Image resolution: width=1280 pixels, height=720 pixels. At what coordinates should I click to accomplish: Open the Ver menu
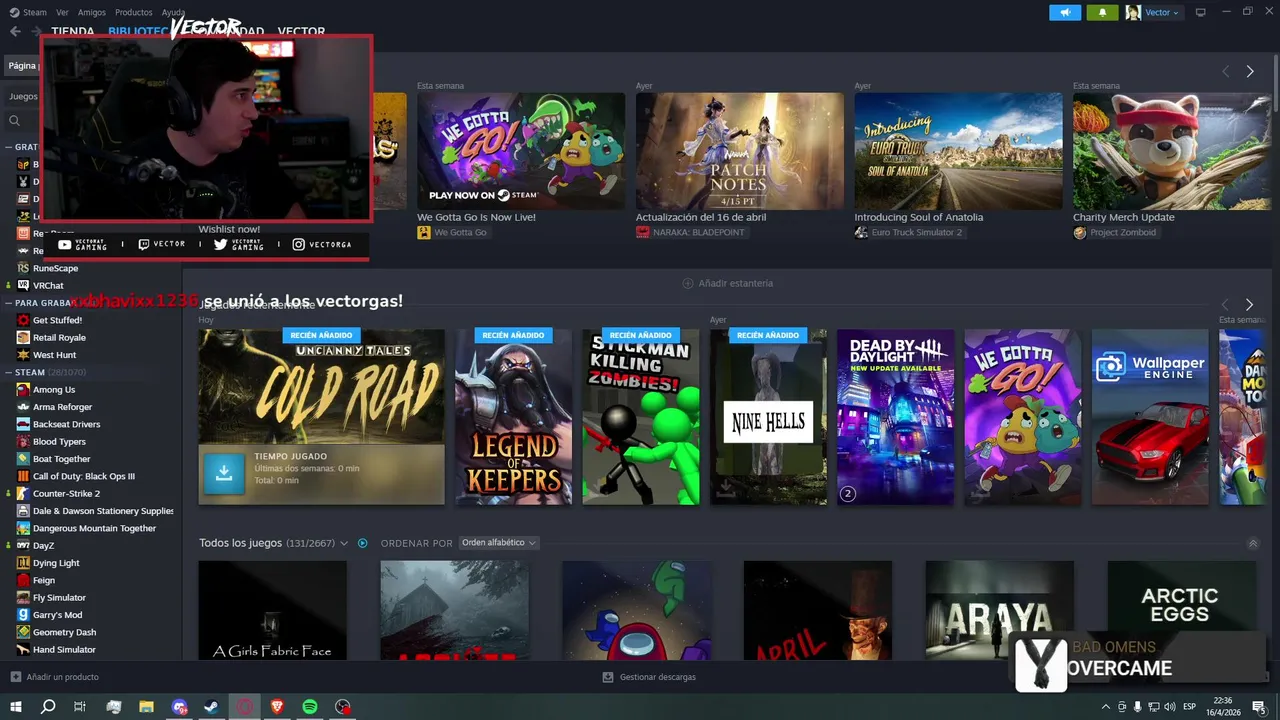(63, 12)
